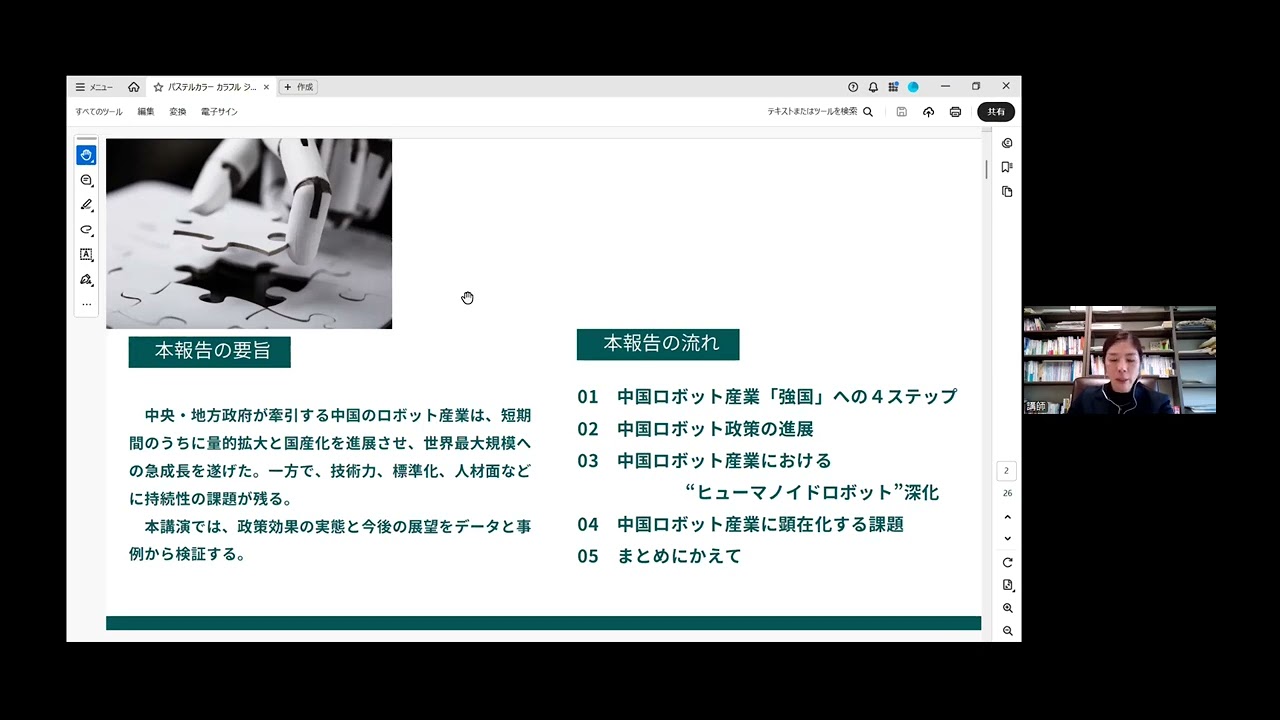Print the document via printer icon
Image resolution: width=1280 pixels, height=720 pixels.
(x=955, y=112)
